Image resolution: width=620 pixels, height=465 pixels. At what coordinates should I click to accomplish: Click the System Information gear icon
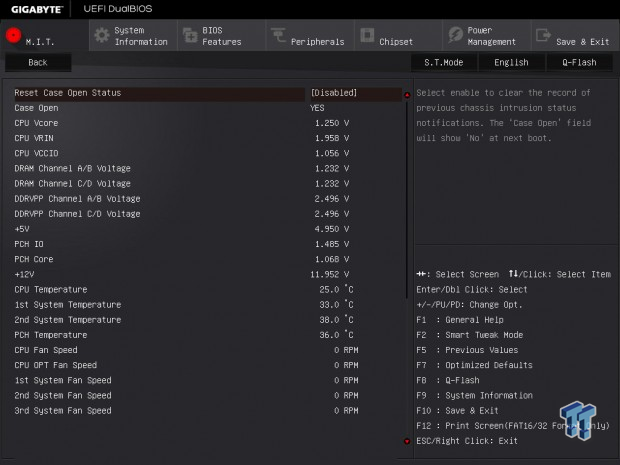tap(102, 35)
